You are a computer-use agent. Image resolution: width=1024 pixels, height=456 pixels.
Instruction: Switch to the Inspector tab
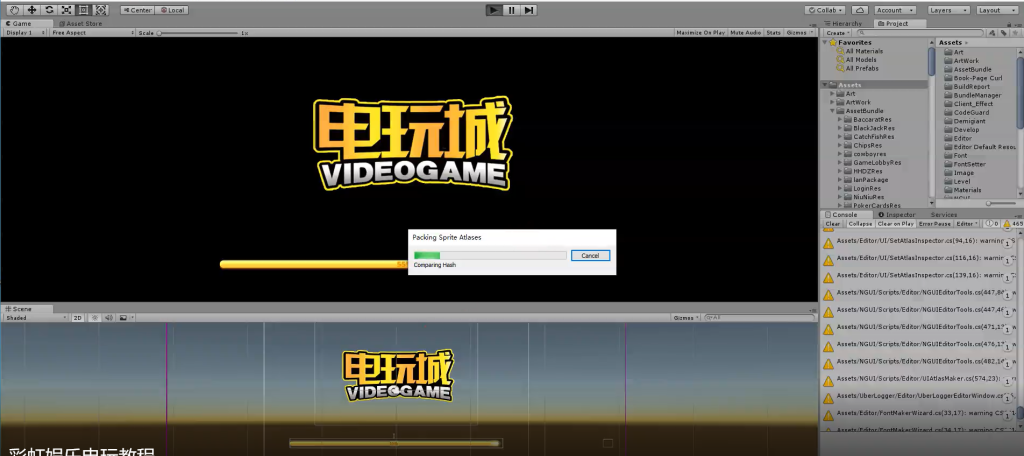coord(899,214)
